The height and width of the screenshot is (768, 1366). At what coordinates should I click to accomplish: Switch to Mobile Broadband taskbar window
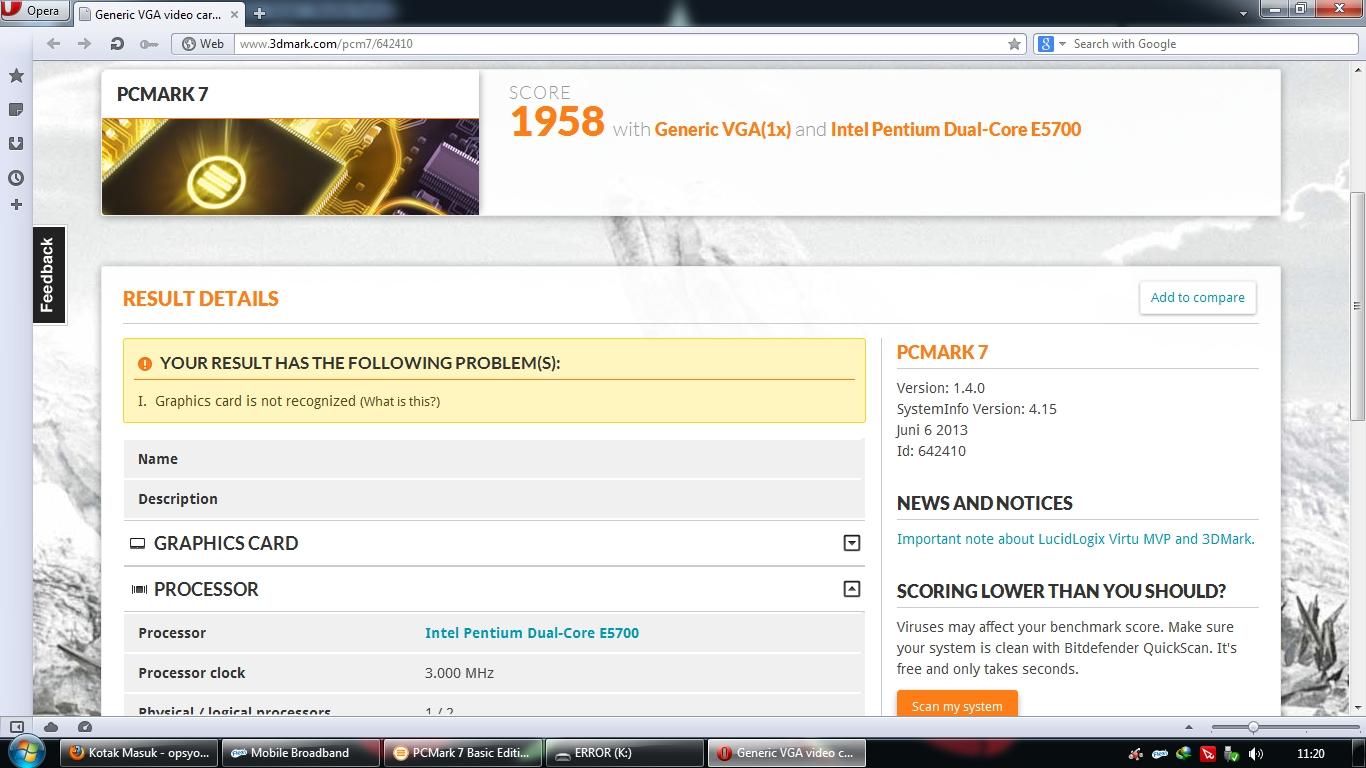click(301, 753)
